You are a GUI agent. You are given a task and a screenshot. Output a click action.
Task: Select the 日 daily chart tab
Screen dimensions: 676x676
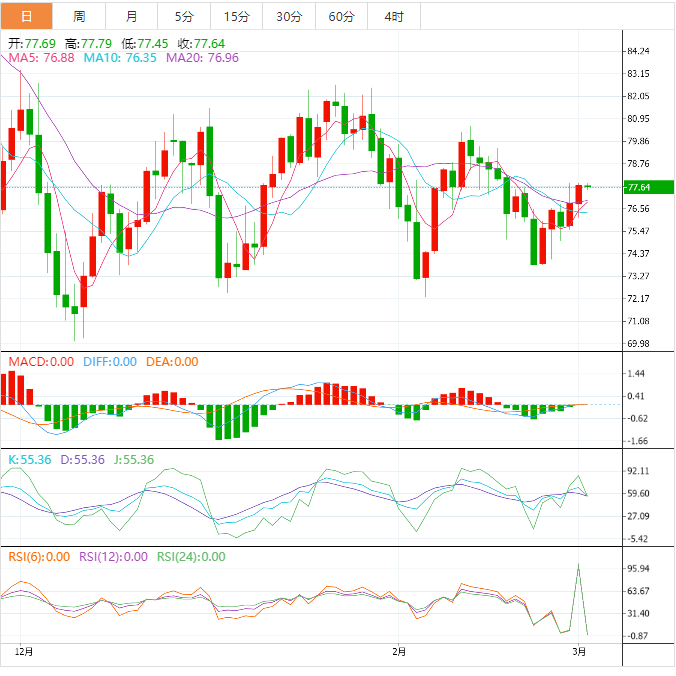coord(26,16)
